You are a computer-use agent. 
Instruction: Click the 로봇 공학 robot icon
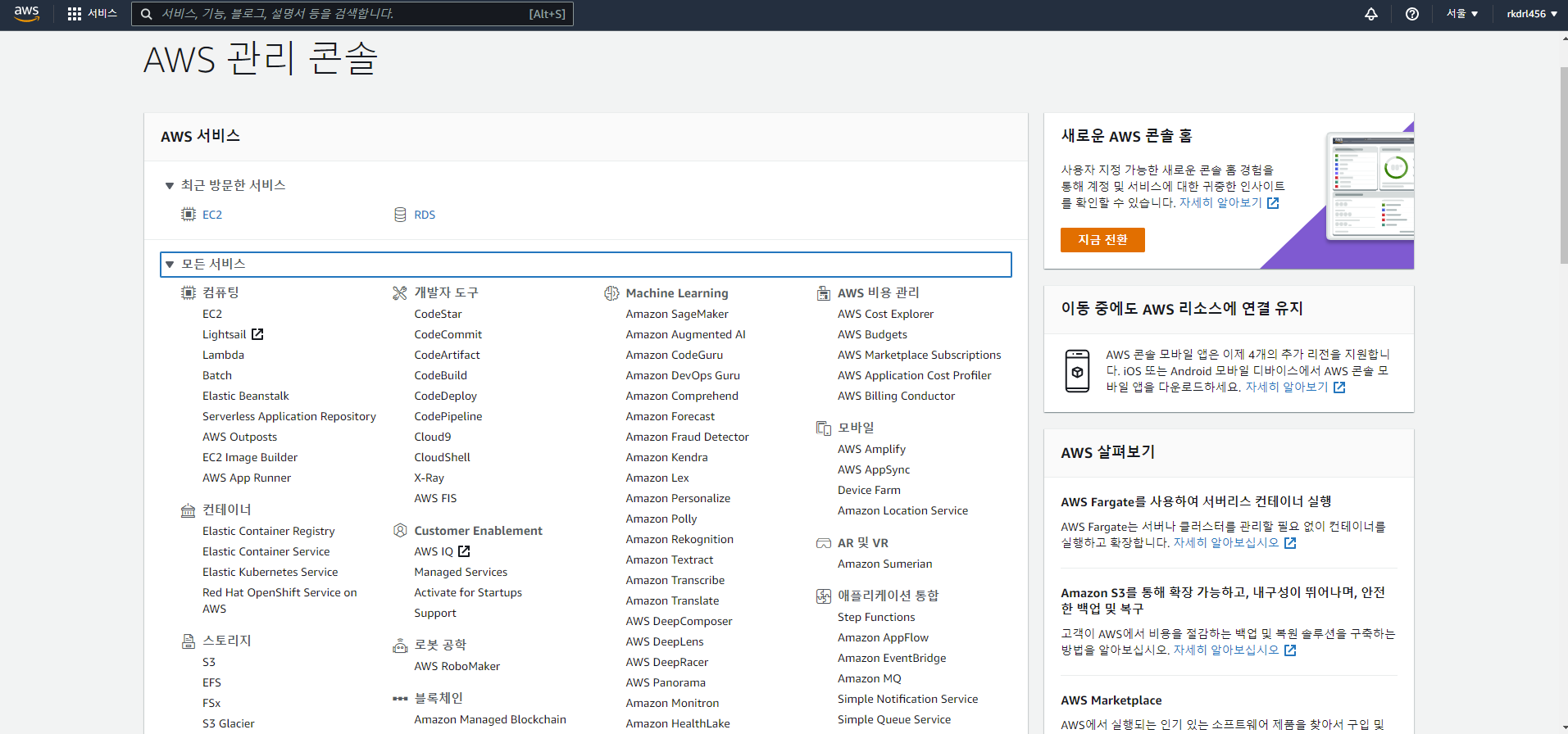point(400,646)
